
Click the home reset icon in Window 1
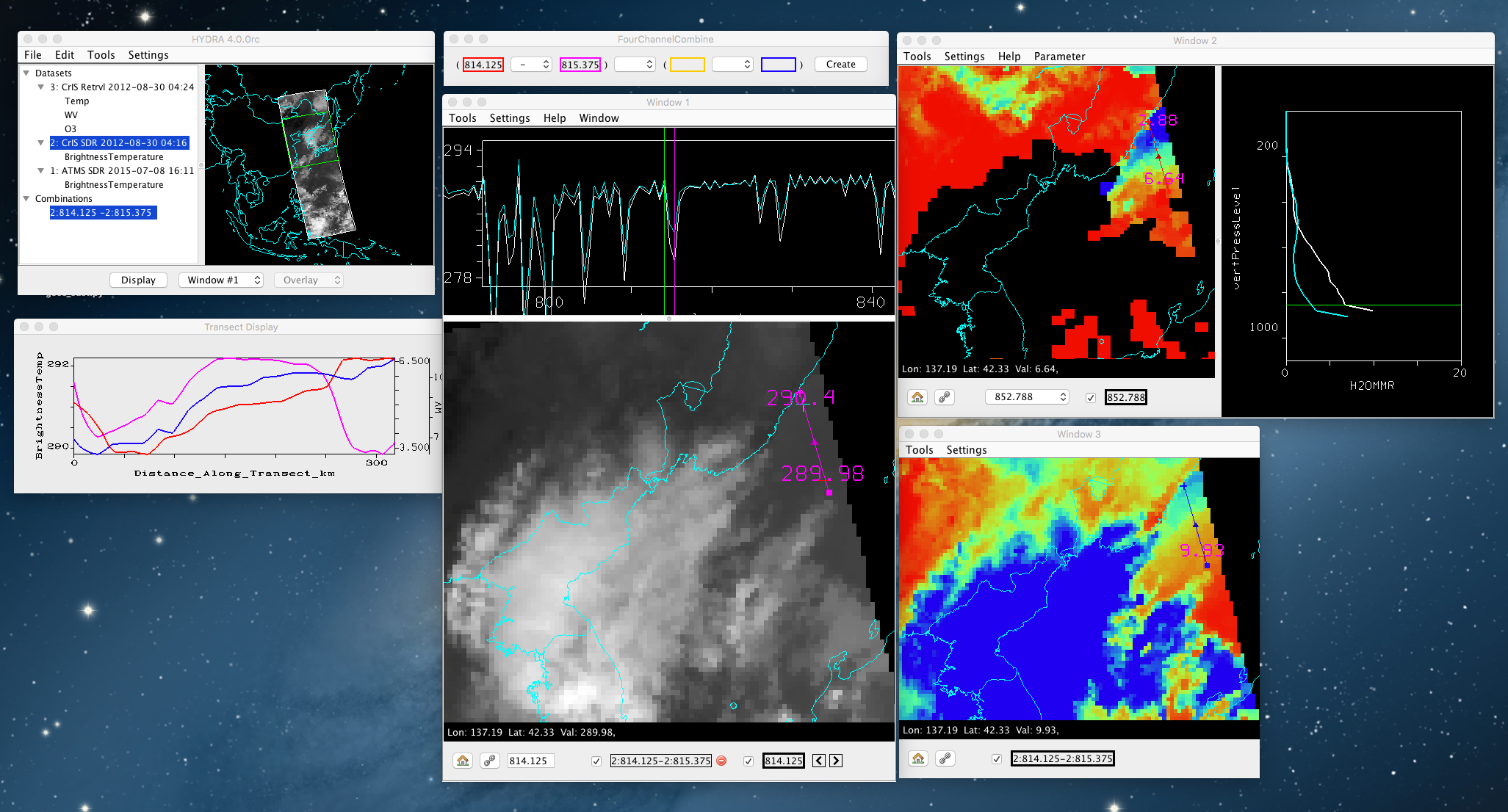click(463, 761)
